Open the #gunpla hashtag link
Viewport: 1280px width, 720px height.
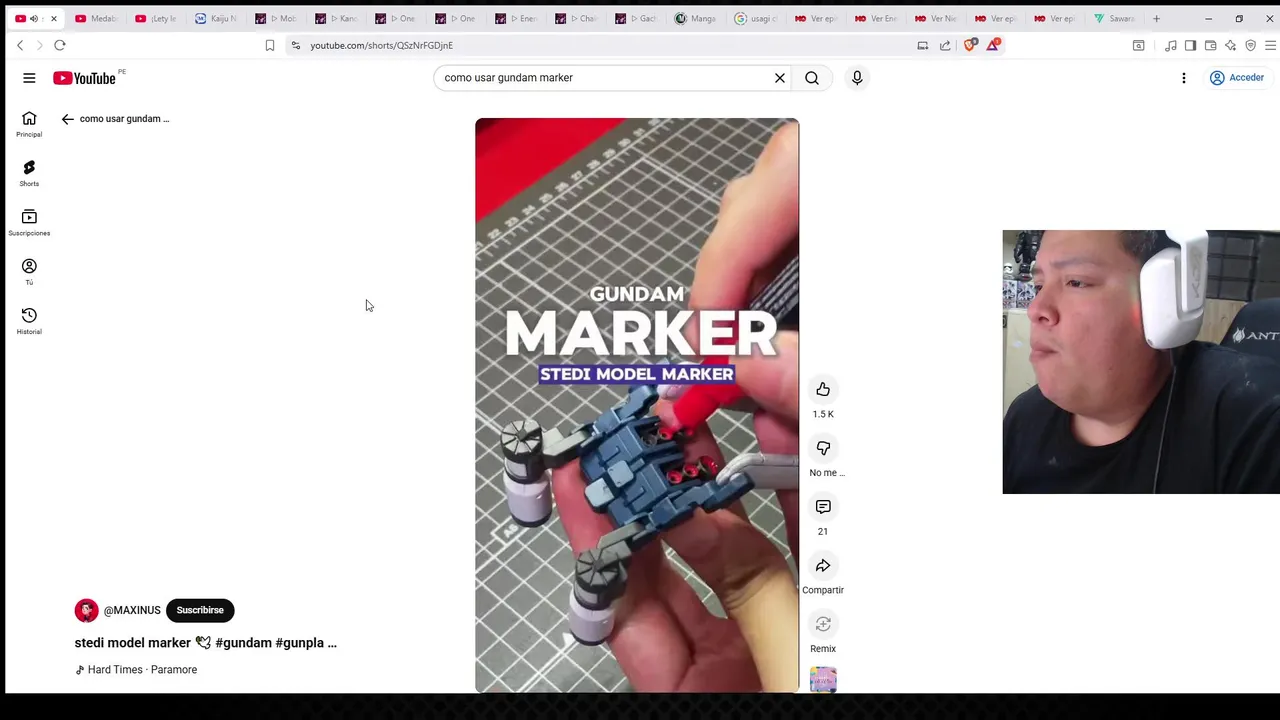(x=299, y=643)
